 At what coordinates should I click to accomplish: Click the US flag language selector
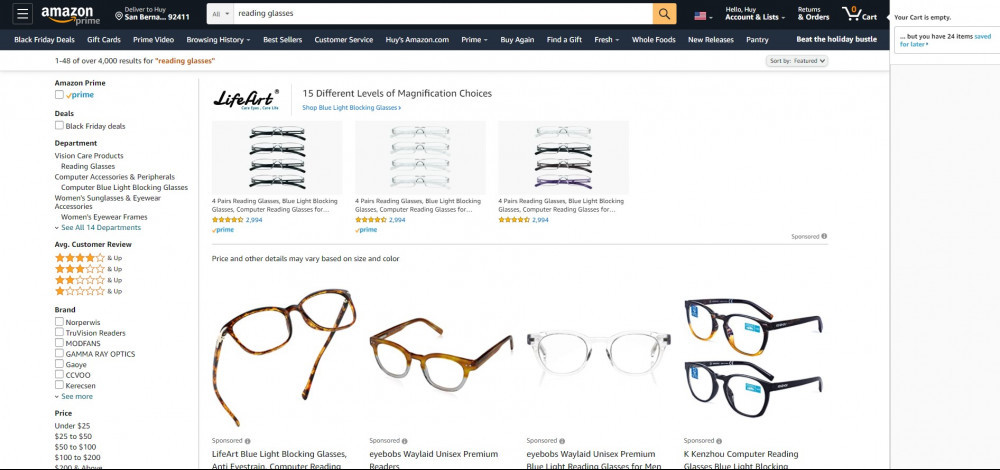[x=703, y=16]
